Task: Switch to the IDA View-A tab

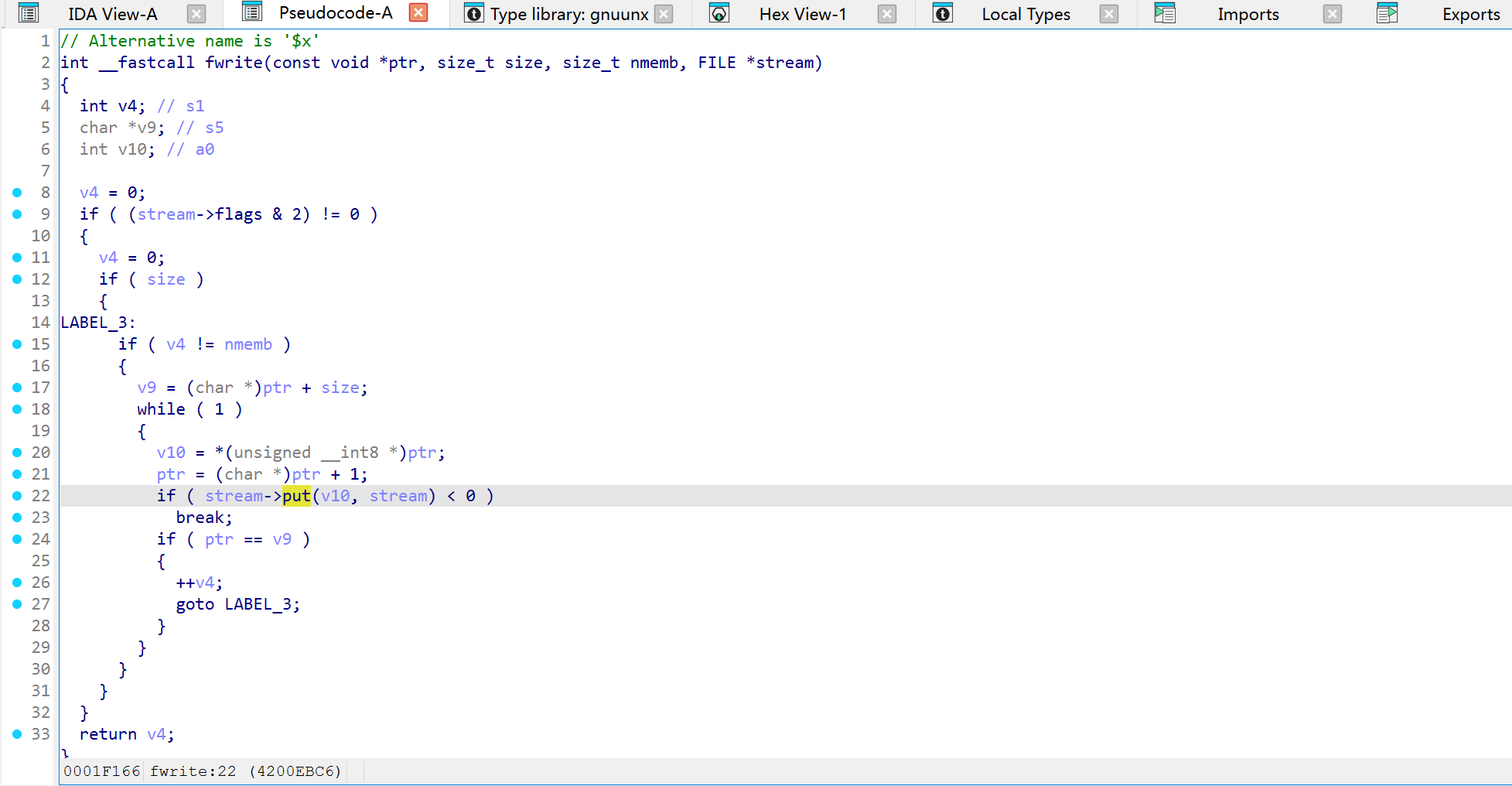Action: [x=112, y=14]
